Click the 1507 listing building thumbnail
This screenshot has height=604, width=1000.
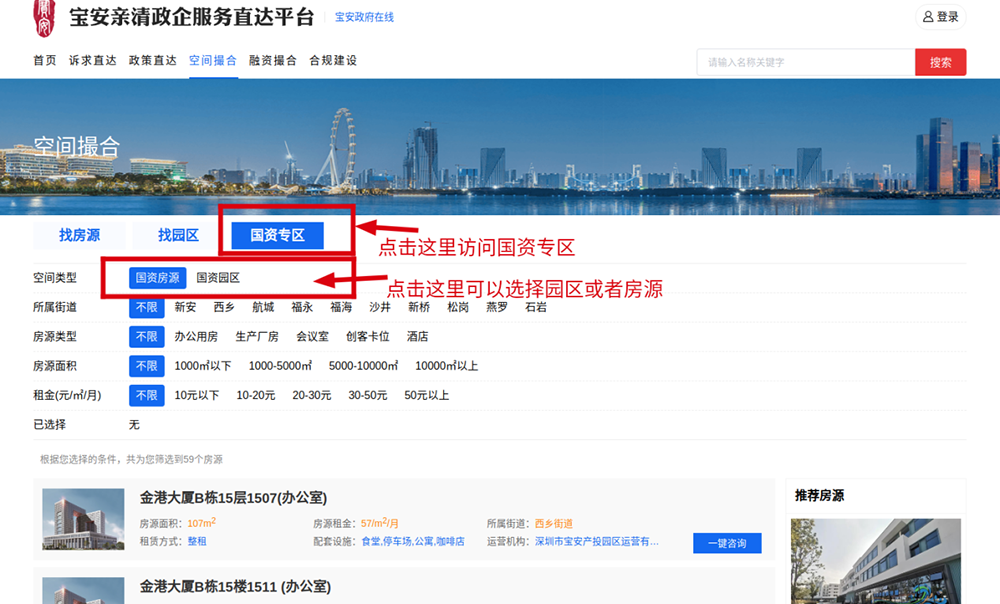pyautogui.click(x=84, y=519)
